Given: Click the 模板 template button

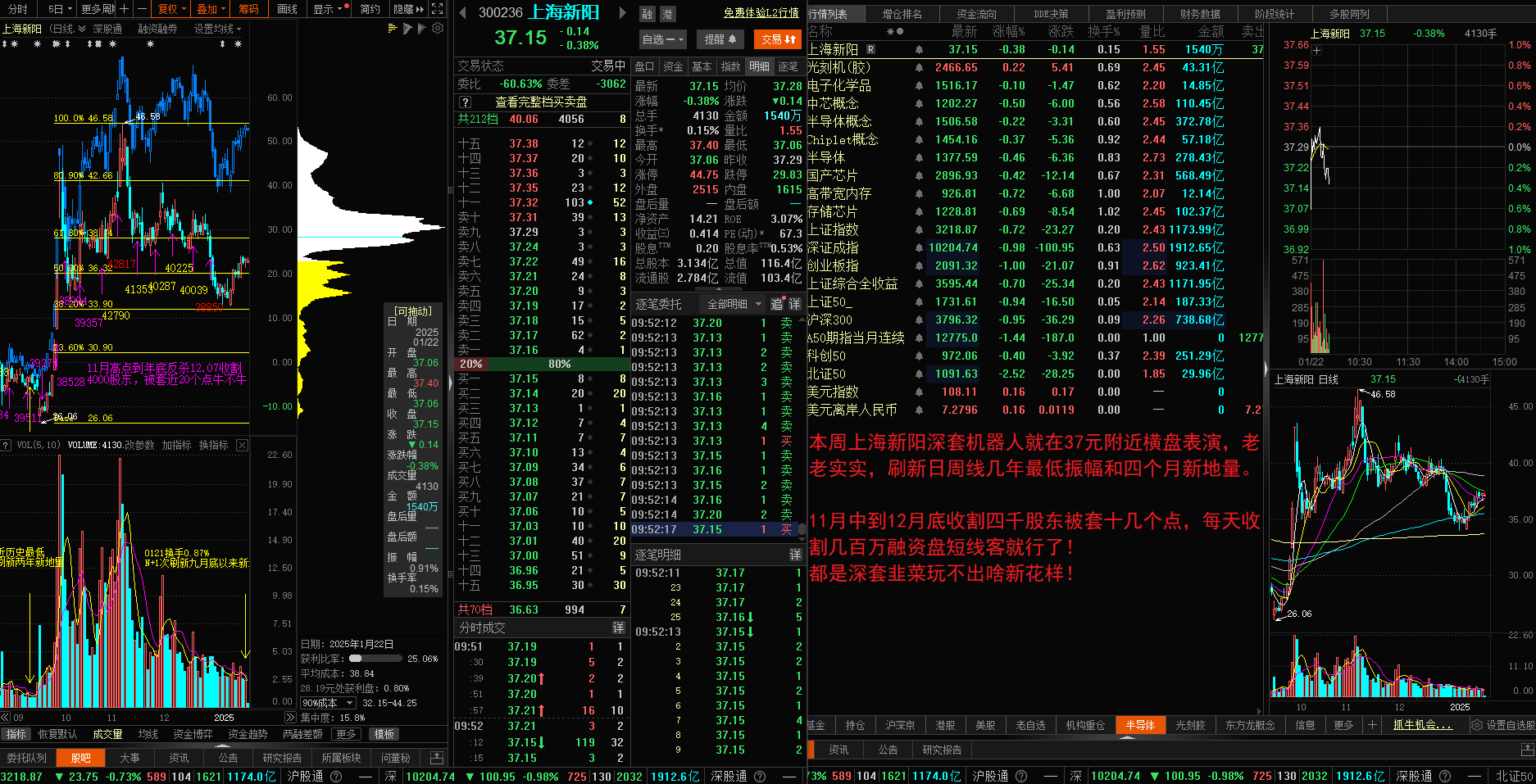Looking at the screenshot, I should 384,734.
